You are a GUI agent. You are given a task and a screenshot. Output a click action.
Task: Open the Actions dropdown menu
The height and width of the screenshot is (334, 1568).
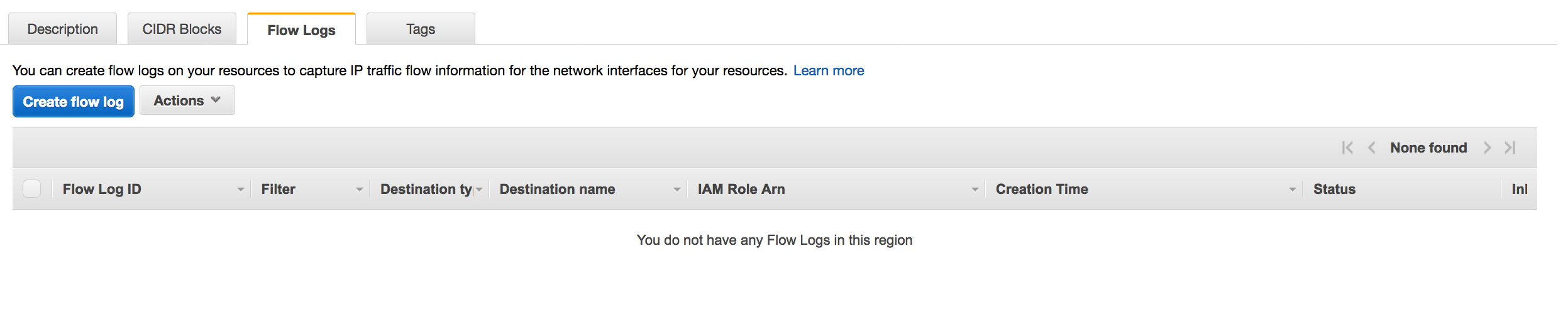187,100
